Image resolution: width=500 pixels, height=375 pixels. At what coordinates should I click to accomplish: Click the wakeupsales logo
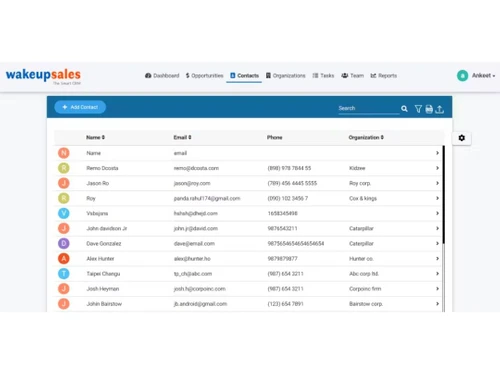coord(43,76)
